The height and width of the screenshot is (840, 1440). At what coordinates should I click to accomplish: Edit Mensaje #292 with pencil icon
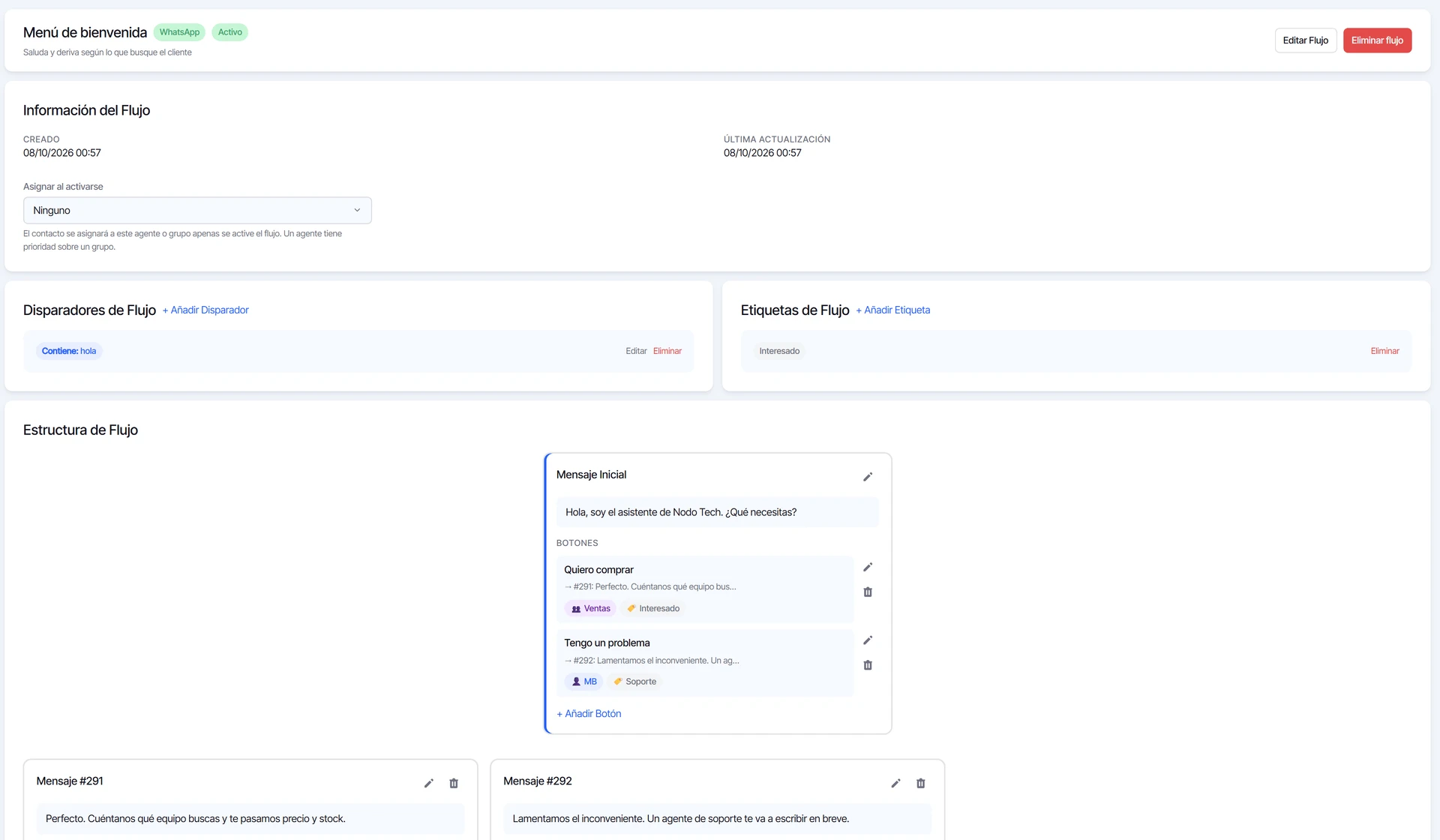895,783
